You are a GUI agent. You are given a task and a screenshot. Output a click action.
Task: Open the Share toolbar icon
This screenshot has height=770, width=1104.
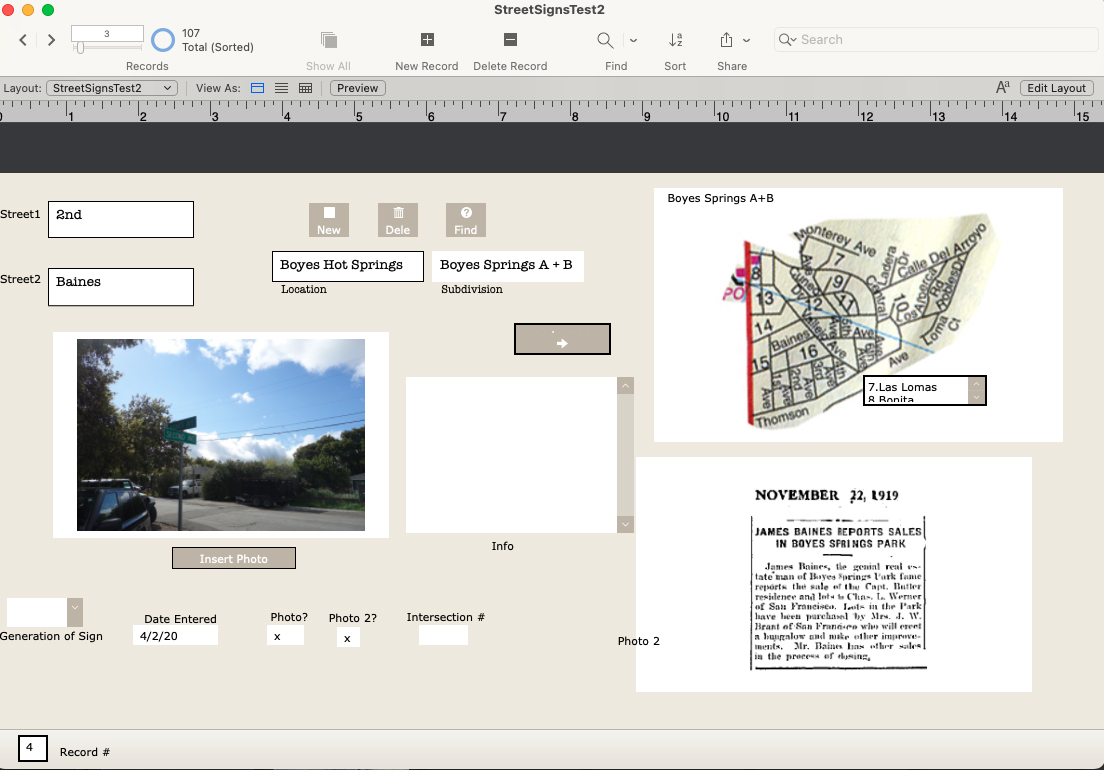click(726, 40)
